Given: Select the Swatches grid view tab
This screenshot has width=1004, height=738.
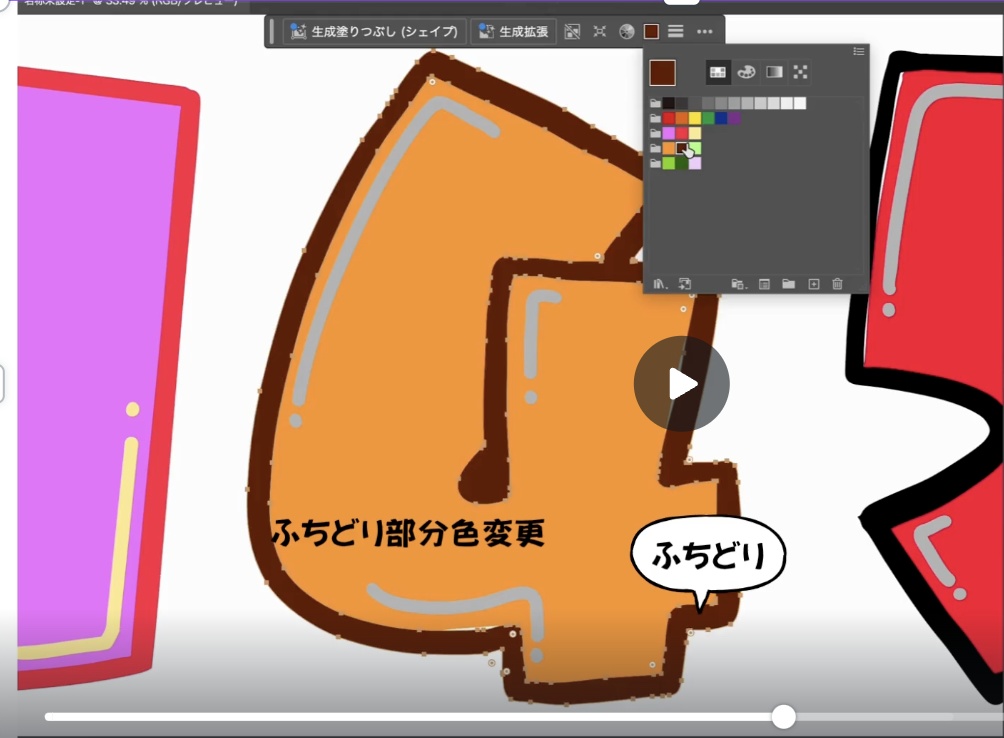Looking at the screenshot, I should (716, 72).
